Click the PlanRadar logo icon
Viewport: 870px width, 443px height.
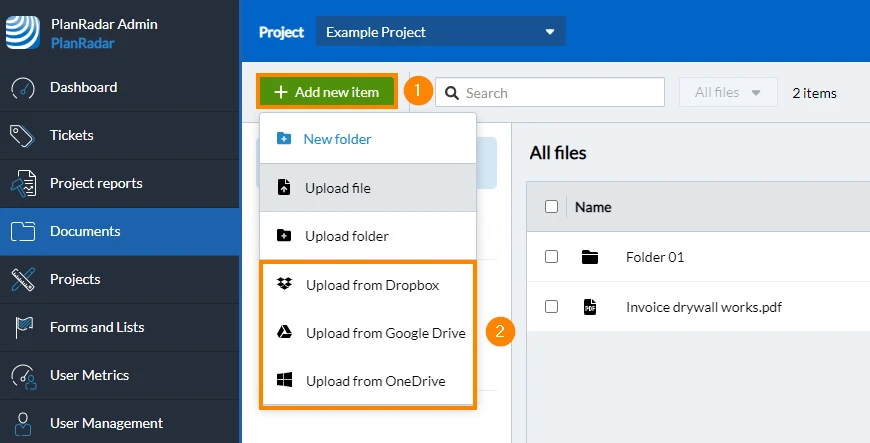23,33
